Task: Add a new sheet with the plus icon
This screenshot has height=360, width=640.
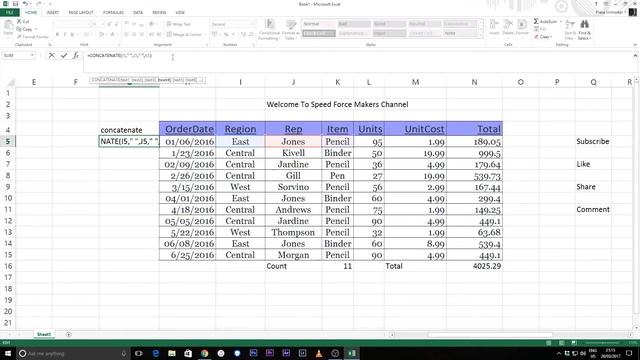Action: [68, 334]
